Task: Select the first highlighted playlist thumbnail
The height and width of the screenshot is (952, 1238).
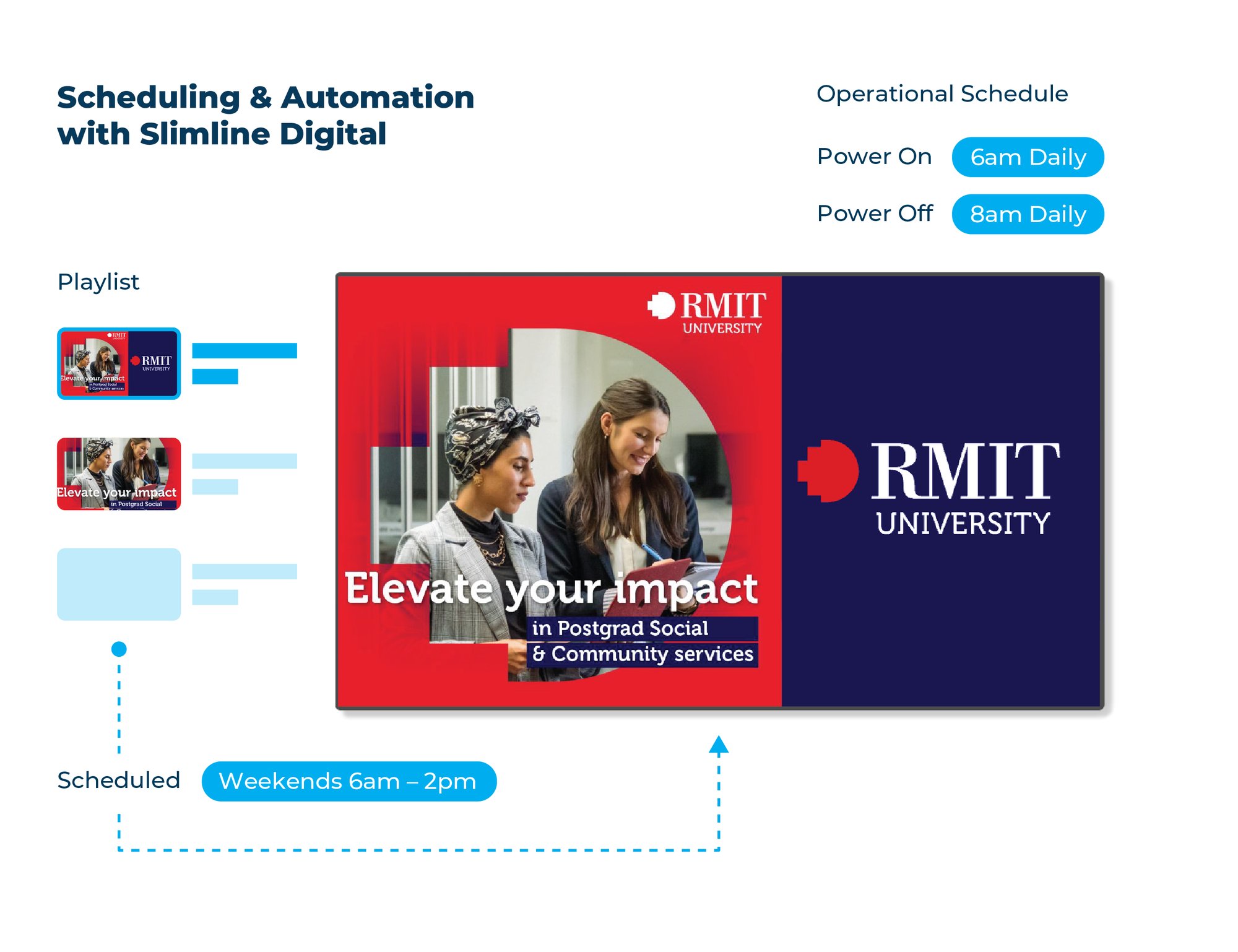Action: pos(119,363)
